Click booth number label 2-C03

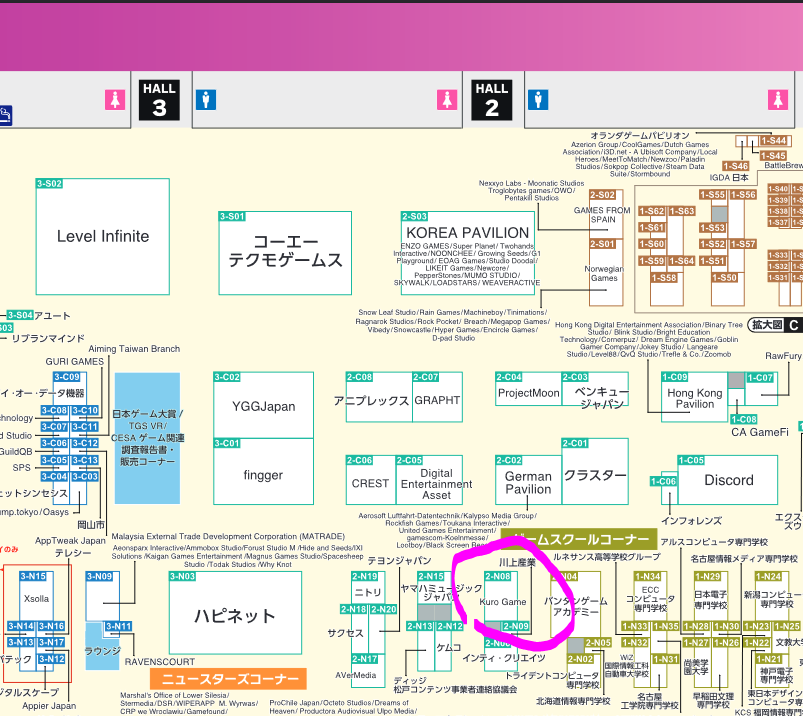575,377
